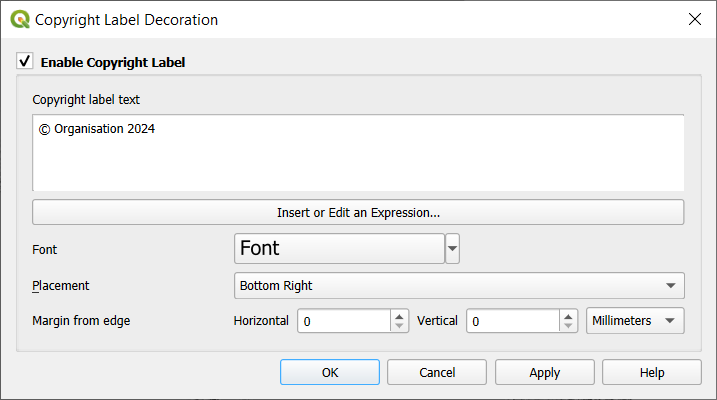Screen dimensions: 717x400
Task: Cancel the copyright label changes
Action: [x=437, y=372]
